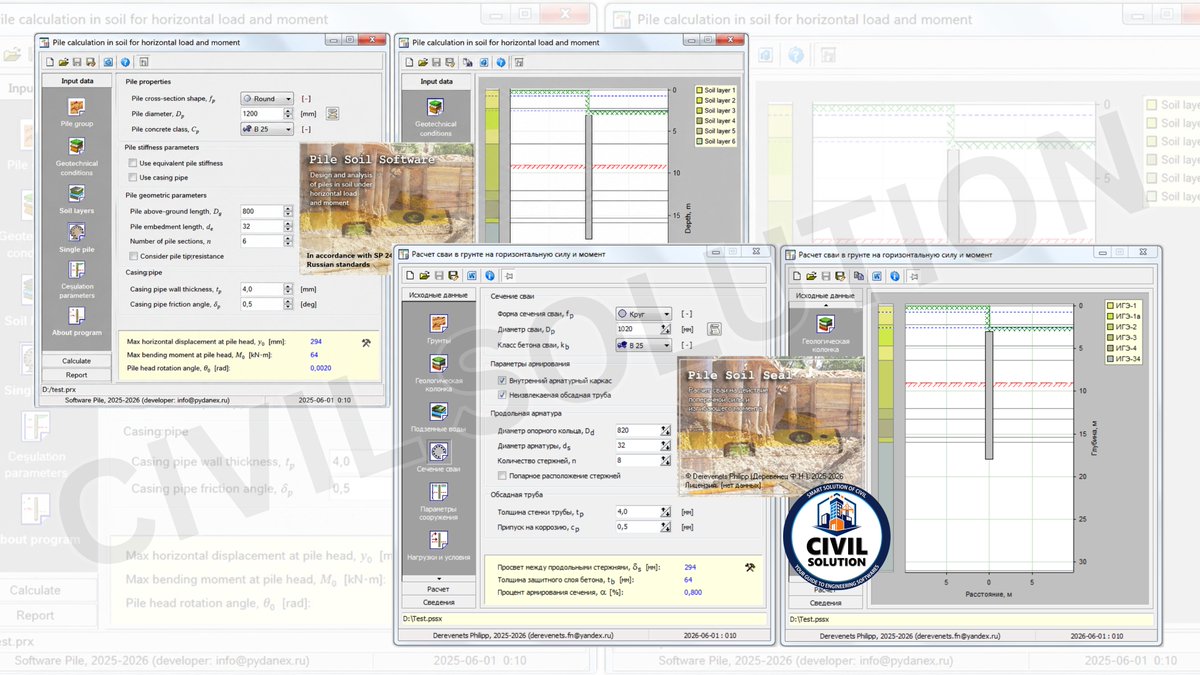Click New file icon in English input window
Viewport: 1200px width, 675px height.
click(49, 61)
